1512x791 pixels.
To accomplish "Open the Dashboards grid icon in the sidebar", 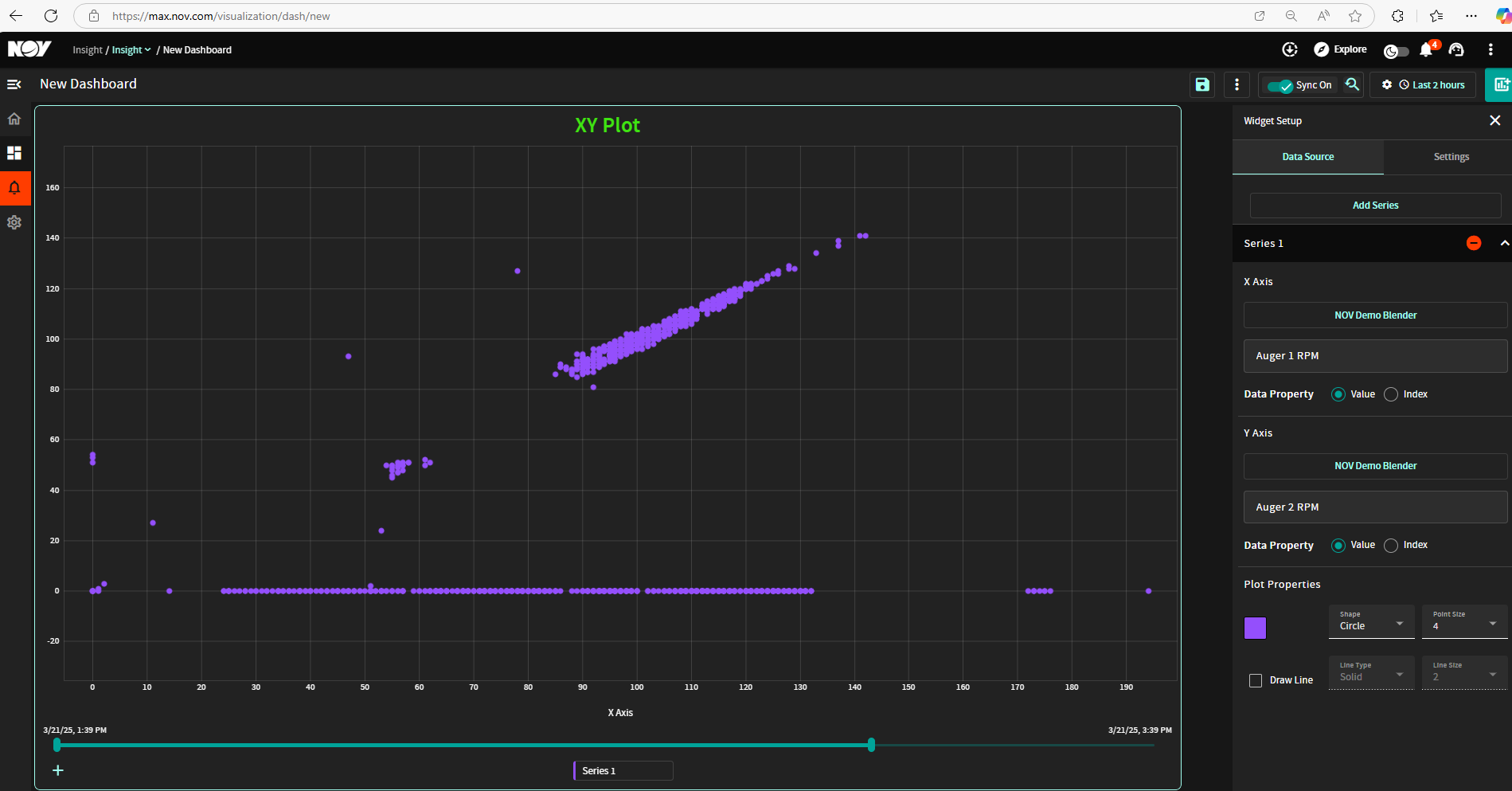I will pyautogui.click(x=14, y=153).
